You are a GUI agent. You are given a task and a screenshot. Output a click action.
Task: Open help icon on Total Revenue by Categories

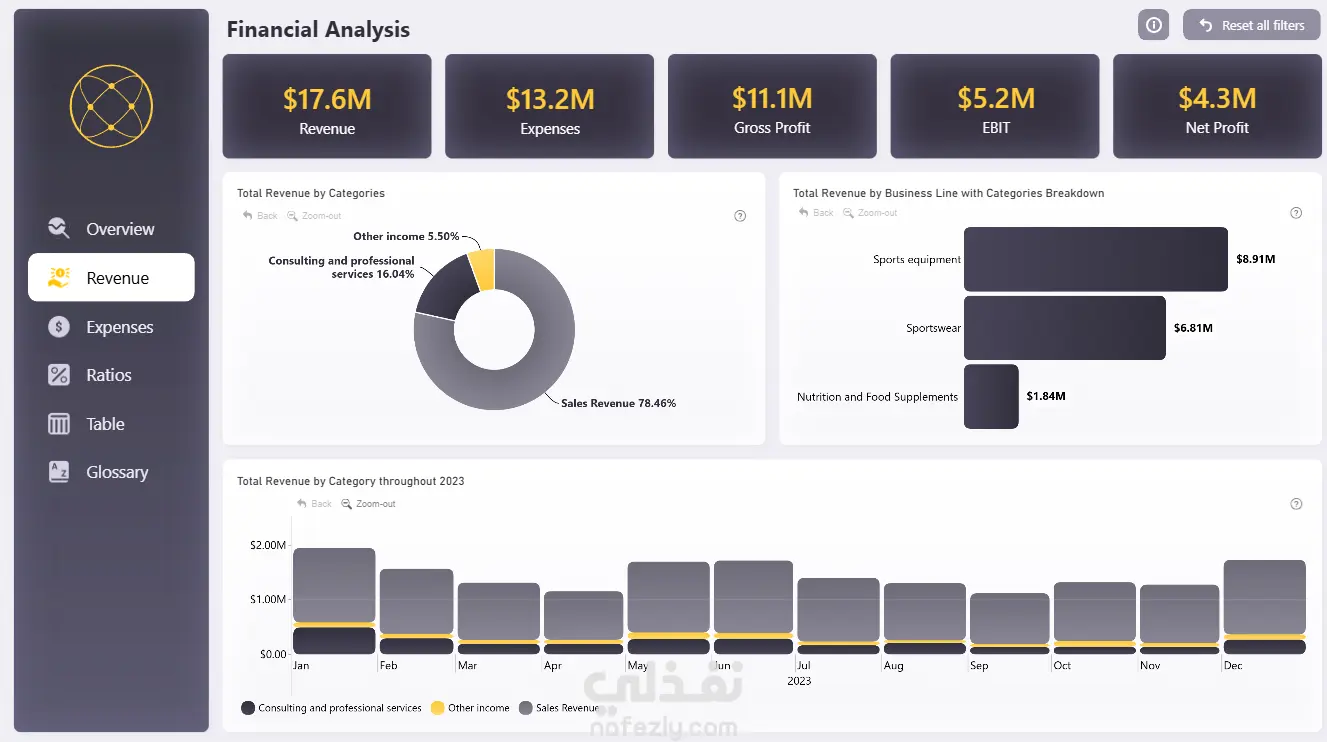coord(740,216)
